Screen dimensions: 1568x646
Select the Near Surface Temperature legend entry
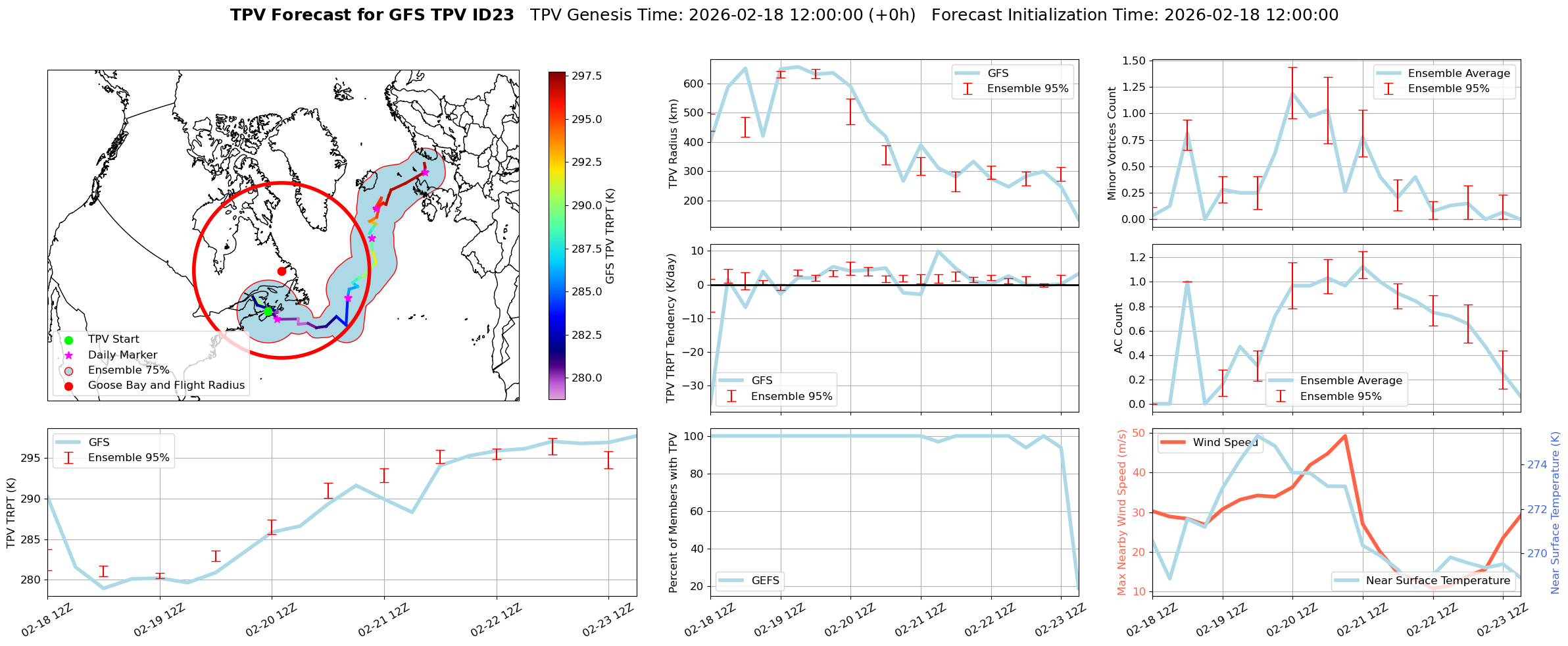click(1437, 580)
